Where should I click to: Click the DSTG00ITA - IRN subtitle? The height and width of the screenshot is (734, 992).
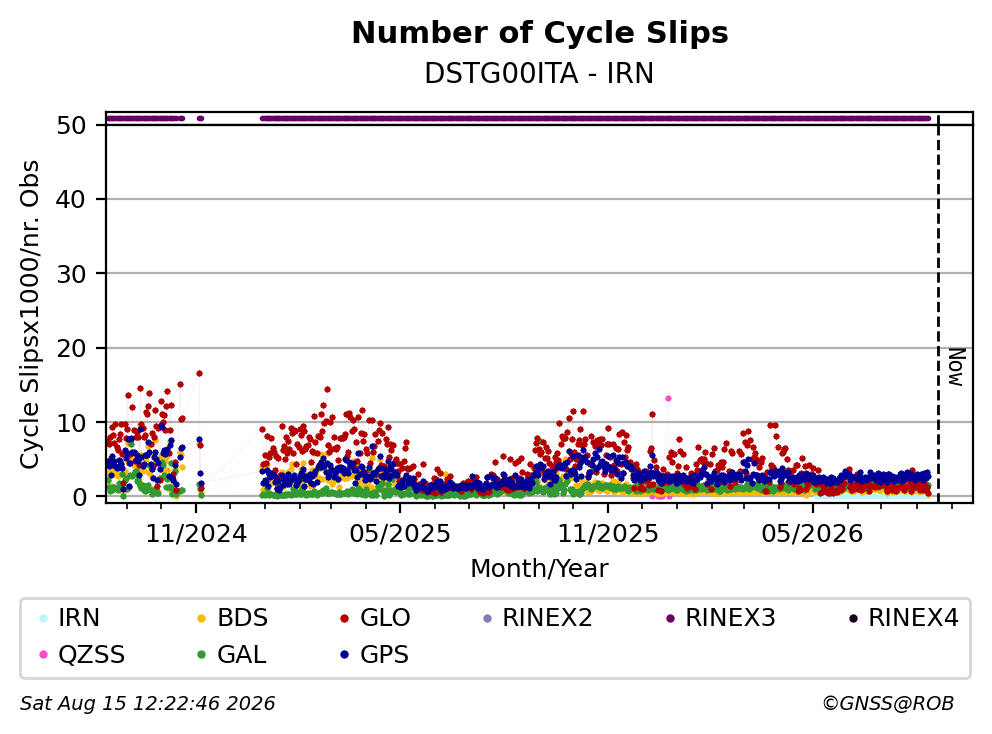pos(539,74)
